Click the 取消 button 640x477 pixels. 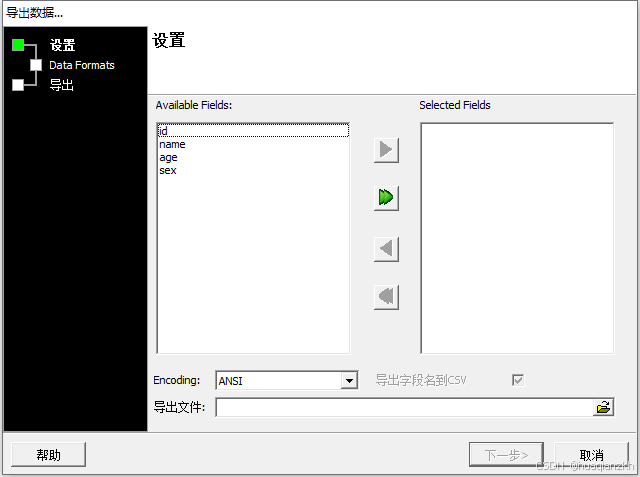point(591,455)
